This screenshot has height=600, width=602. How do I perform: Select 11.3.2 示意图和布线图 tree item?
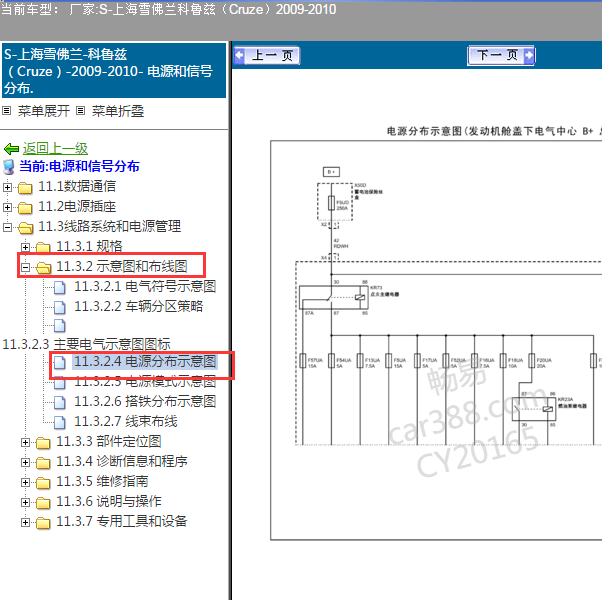click(122, 266)
